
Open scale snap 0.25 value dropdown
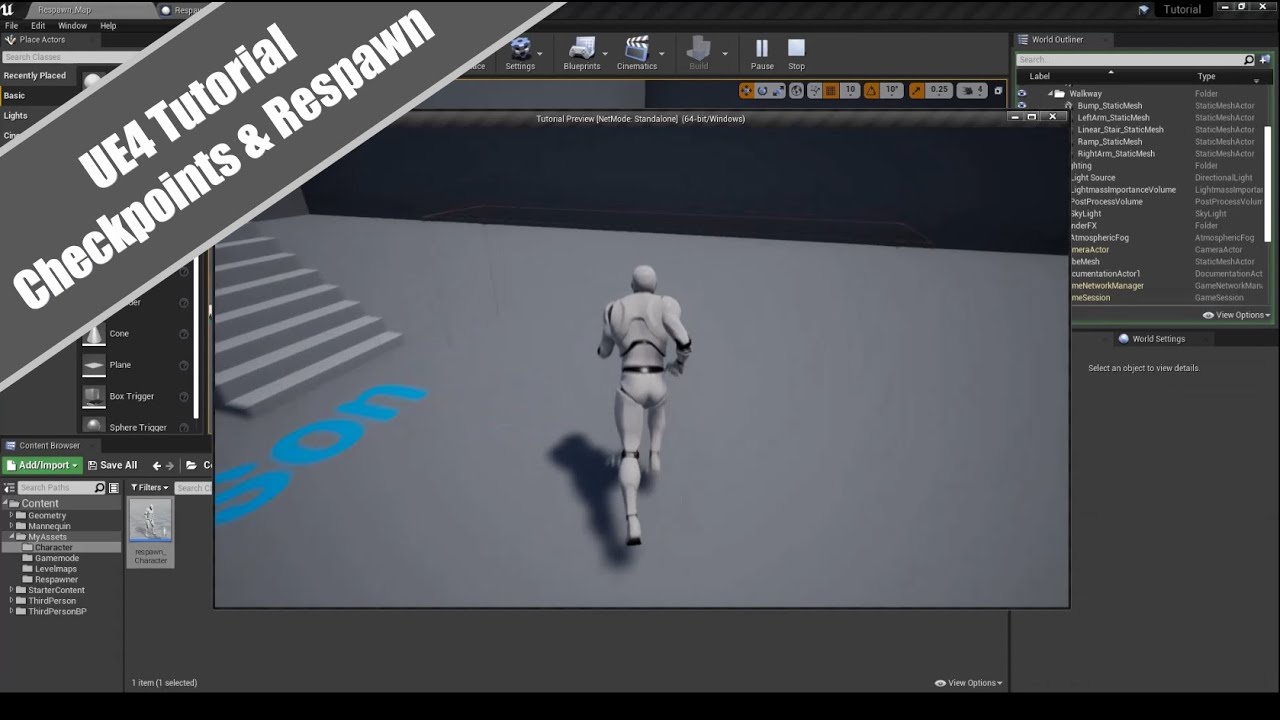[938, 90]
